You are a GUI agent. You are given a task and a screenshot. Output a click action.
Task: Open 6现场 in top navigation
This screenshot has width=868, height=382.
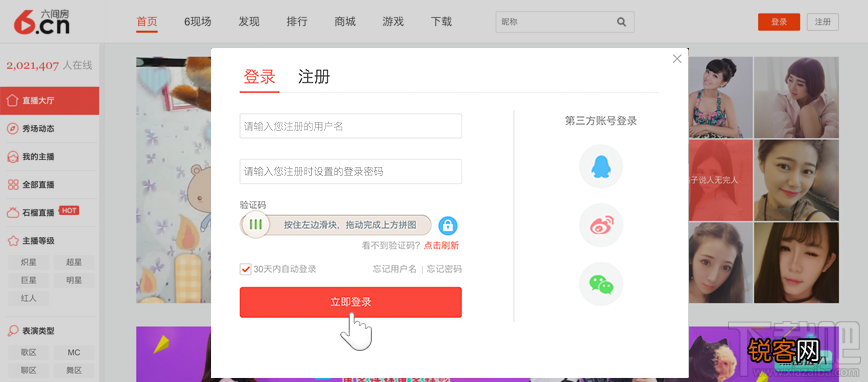198,22
